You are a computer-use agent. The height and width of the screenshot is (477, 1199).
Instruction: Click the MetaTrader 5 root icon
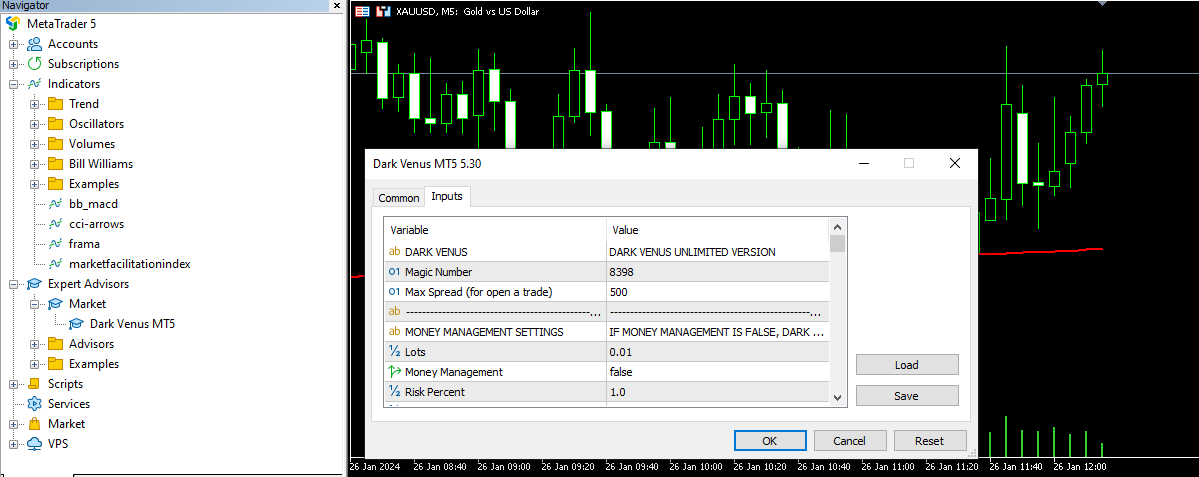[x=13, y=24]
